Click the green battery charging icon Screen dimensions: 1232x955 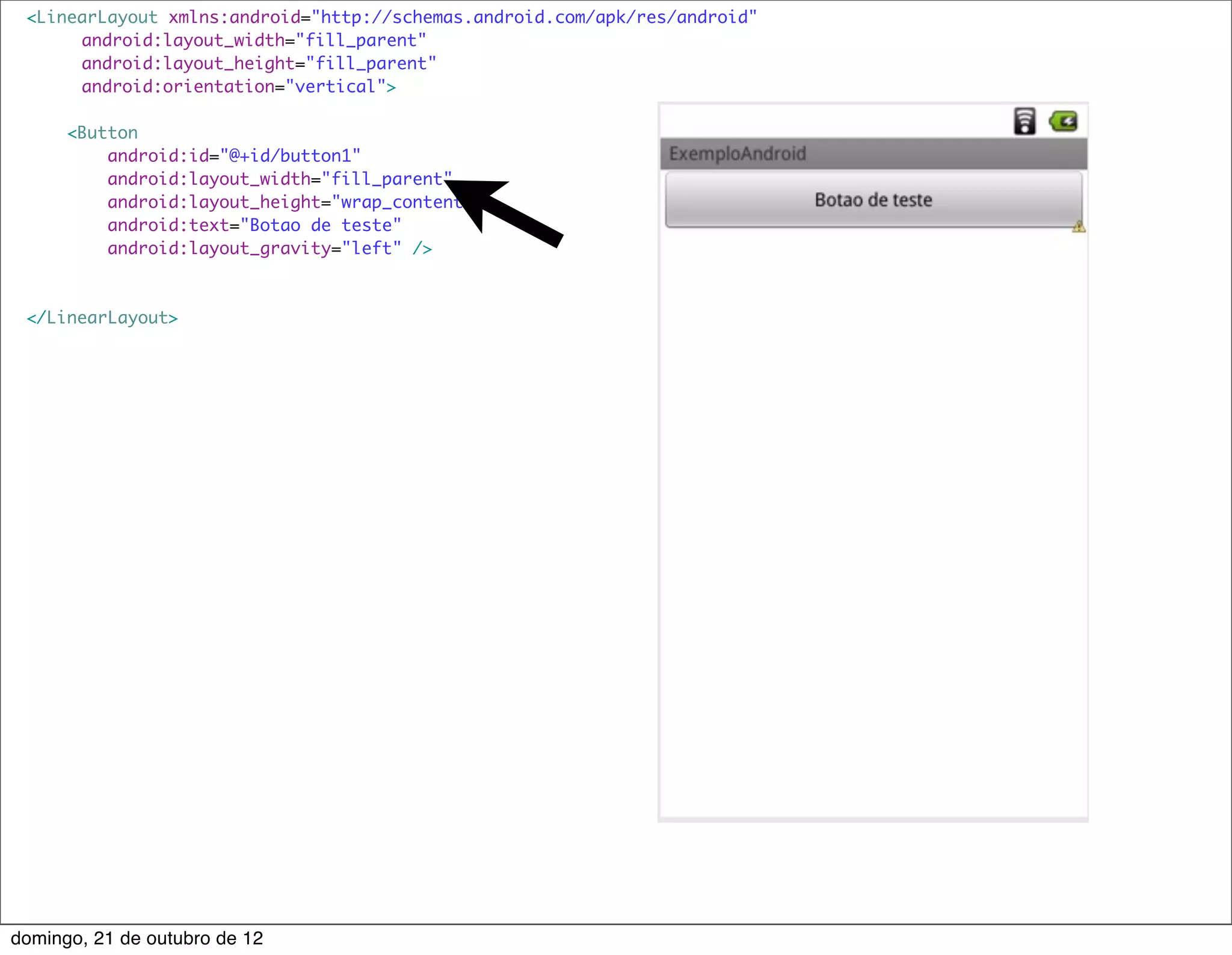point(1063,122)
